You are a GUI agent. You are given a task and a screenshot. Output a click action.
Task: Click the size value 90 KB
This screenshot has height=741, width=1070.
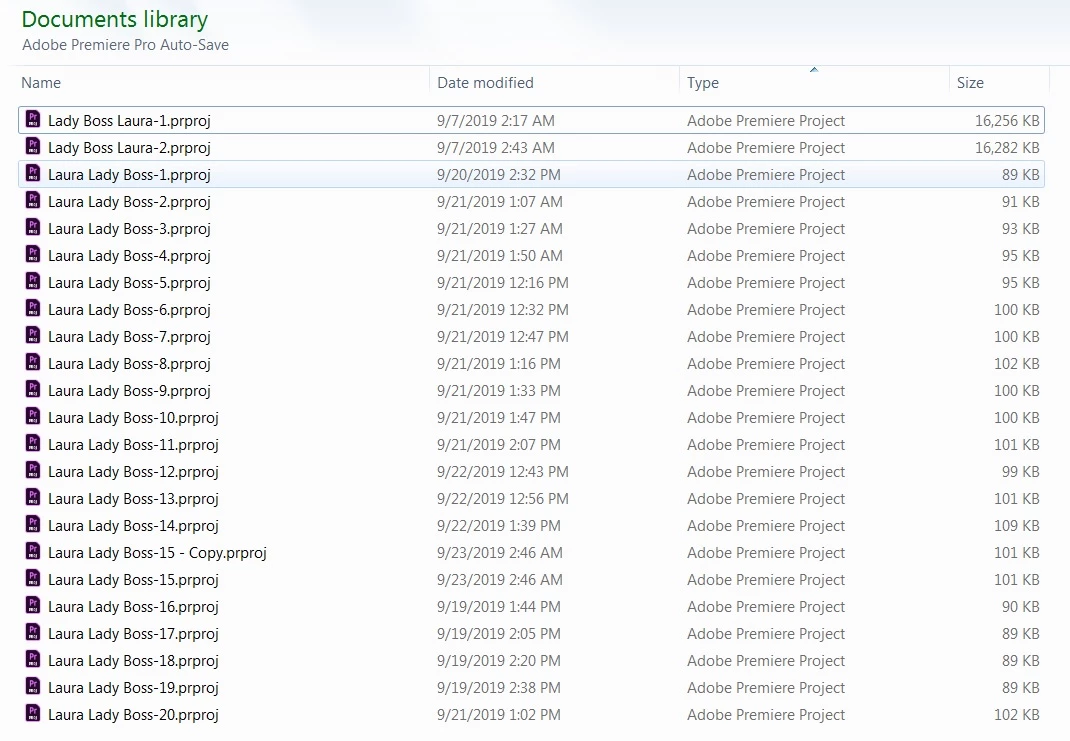pyautogui.click(x=1020, y=607)
